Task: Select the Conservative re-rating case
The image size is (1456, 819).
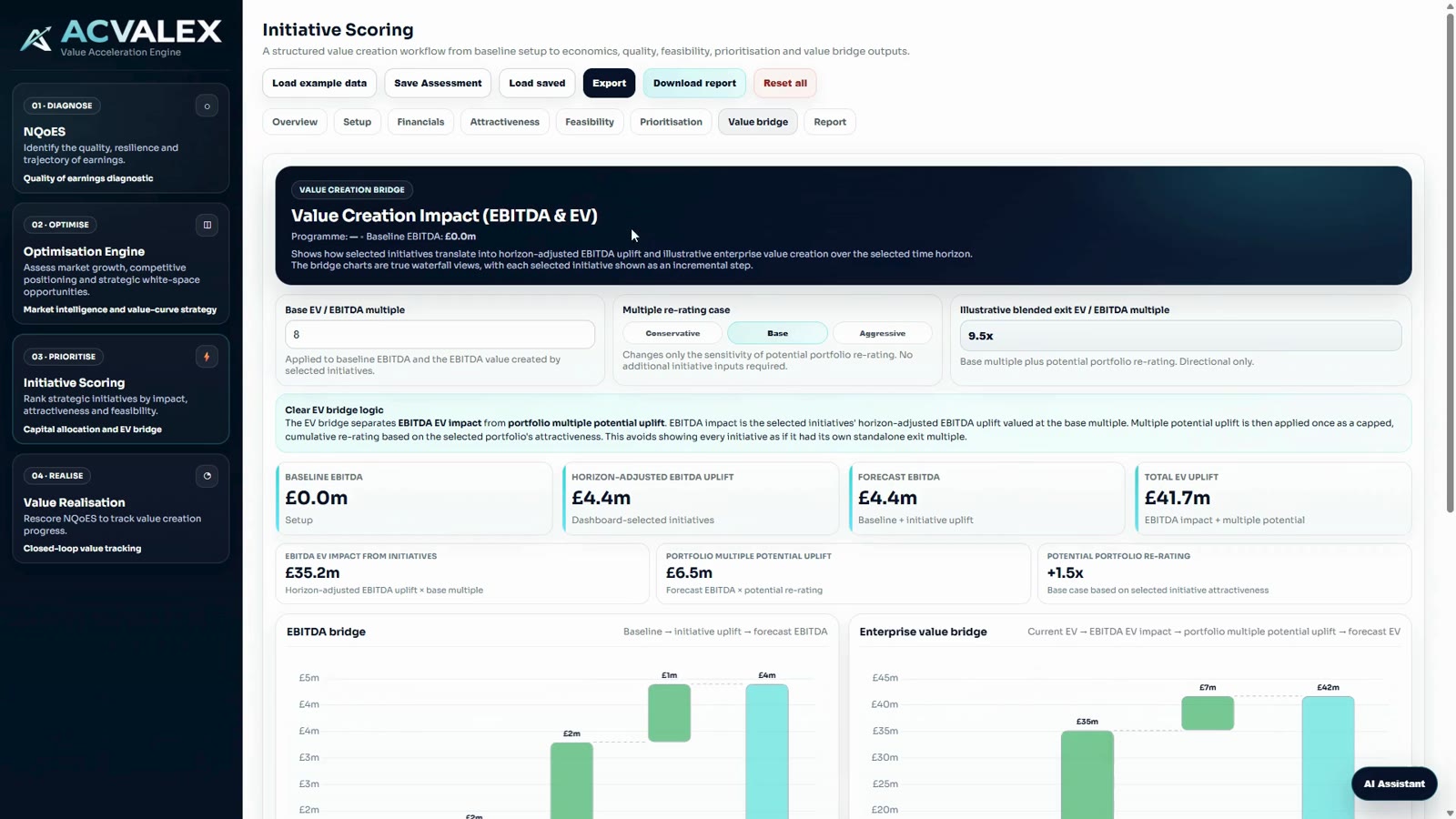Action: [x=672, y=333]
